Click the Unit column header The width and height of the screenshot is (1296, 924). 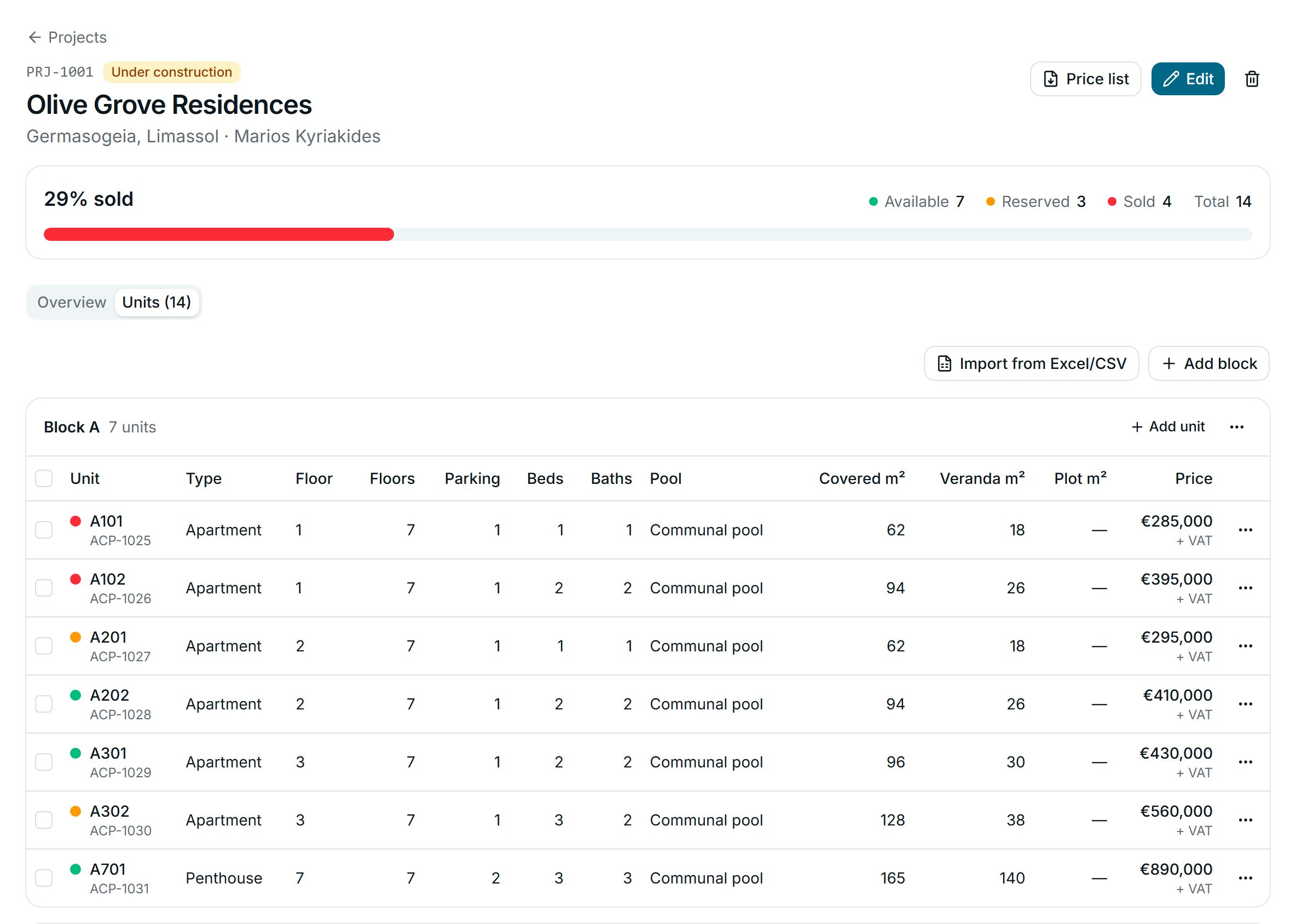click(x=85, y=479)
